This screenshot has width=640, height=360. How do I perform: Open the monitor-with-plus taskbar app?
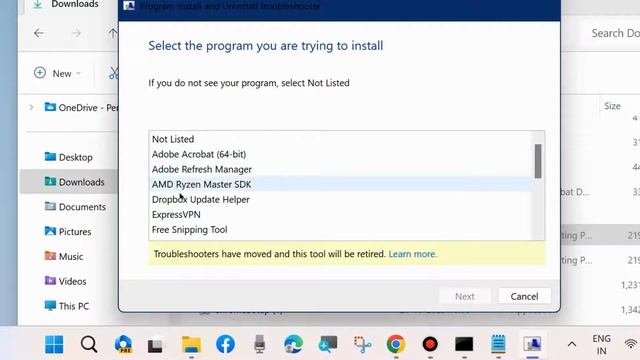click(x=328, y=344)
